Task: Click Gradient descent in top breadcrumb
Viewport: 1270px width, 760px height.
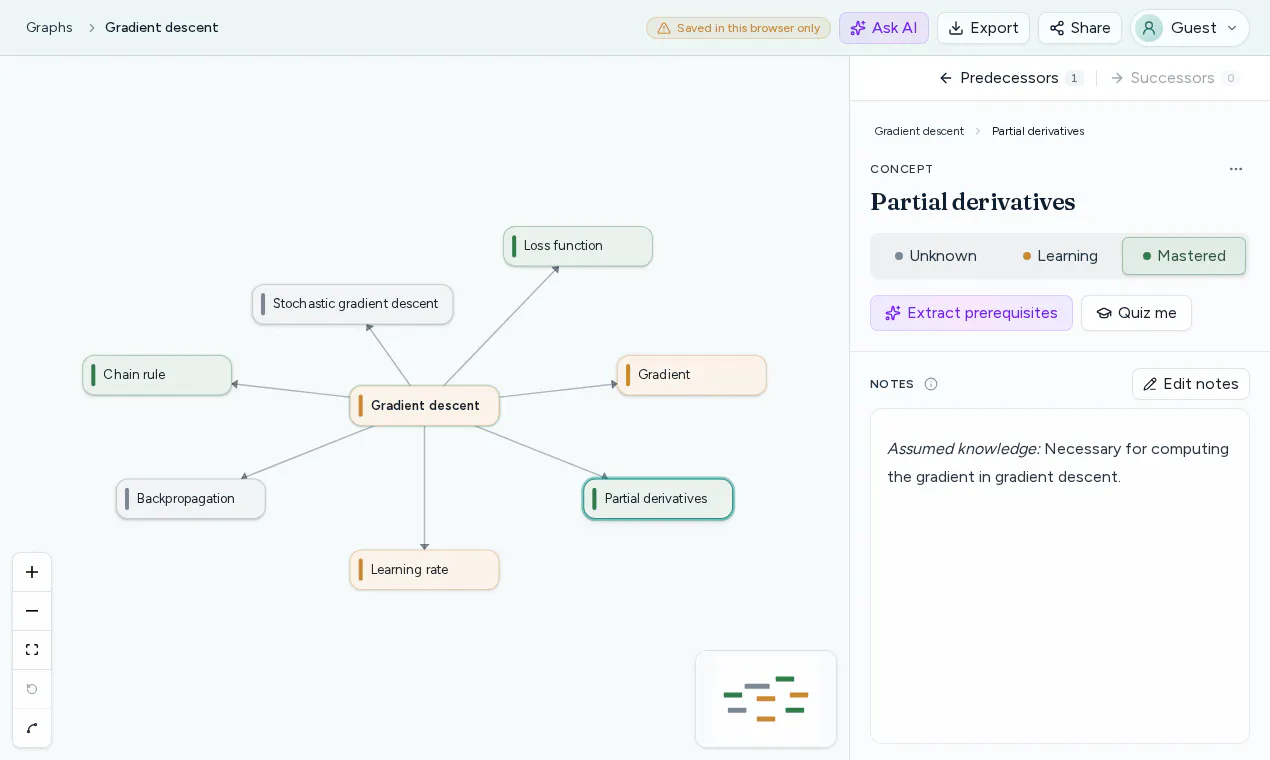Action: [x=162, y=28]
